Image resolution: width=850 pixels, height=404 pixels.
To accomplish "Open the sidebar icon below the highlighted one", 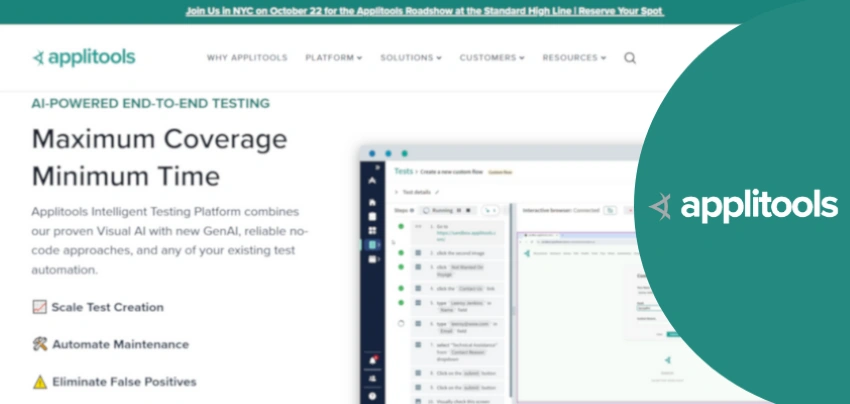I will coord(372,259).
